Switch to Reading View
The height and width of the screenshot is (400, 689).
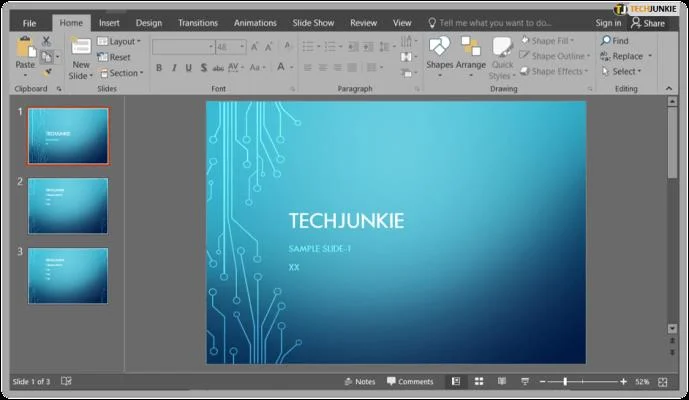coord(502,382)
